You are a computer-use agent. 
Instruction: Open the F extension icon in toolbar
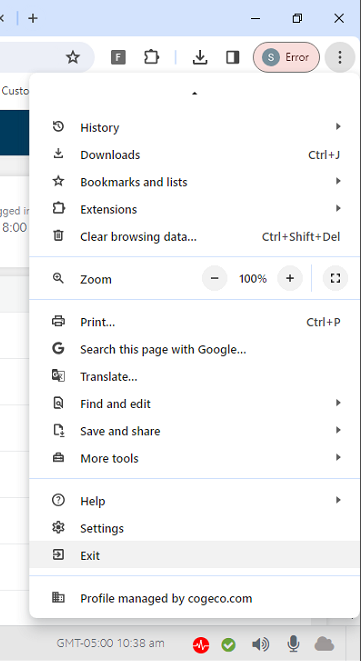(119, 57)
